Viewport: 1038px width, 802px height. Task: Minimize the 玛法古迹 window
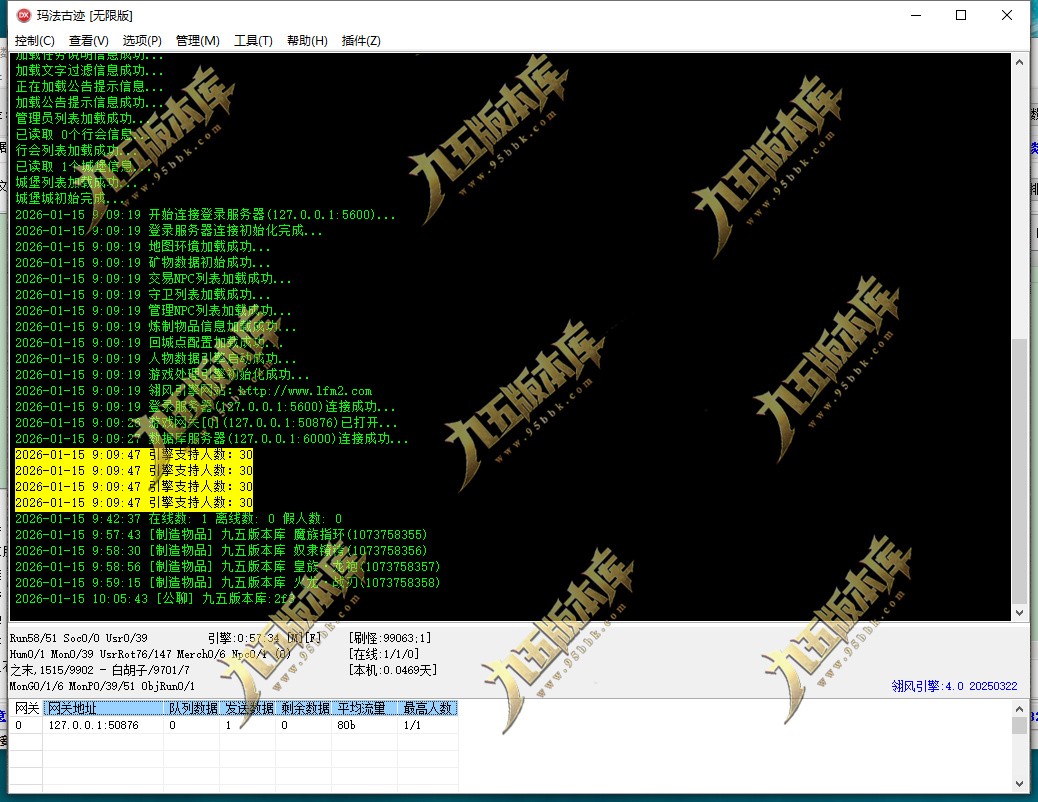916,15
